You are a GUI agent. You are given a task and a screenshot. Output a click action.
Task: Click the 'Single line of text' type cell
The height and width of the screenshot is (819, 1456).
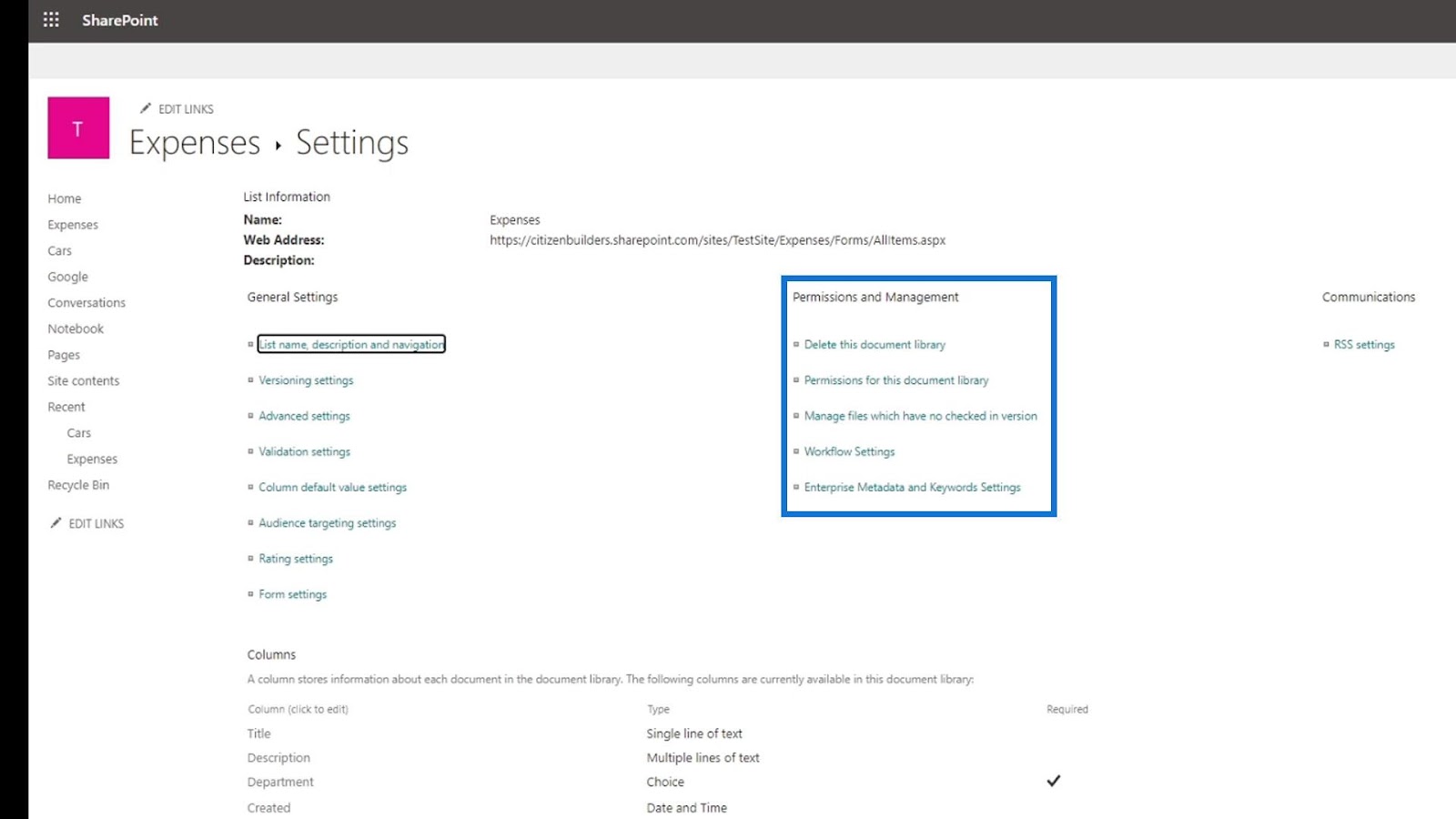coord(694,733)
